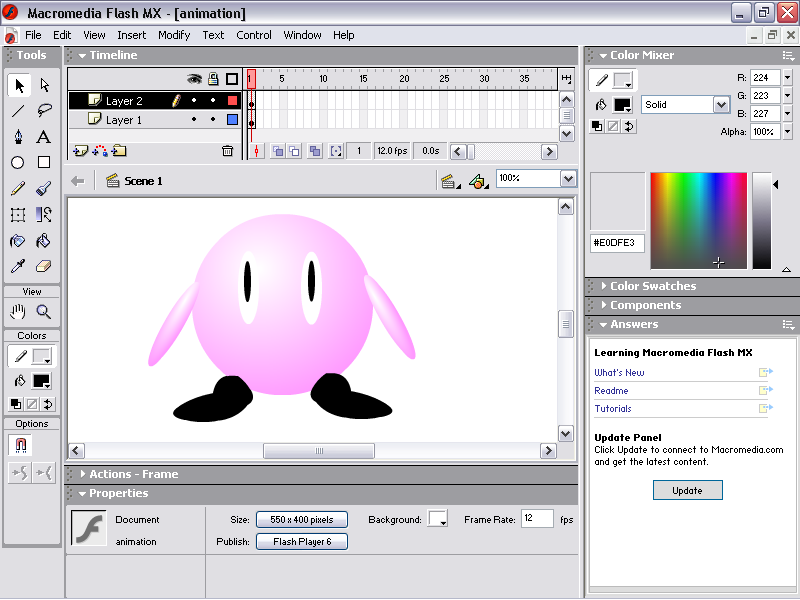Open the 100% stage zoom dropdown

[x=568, y=178]
